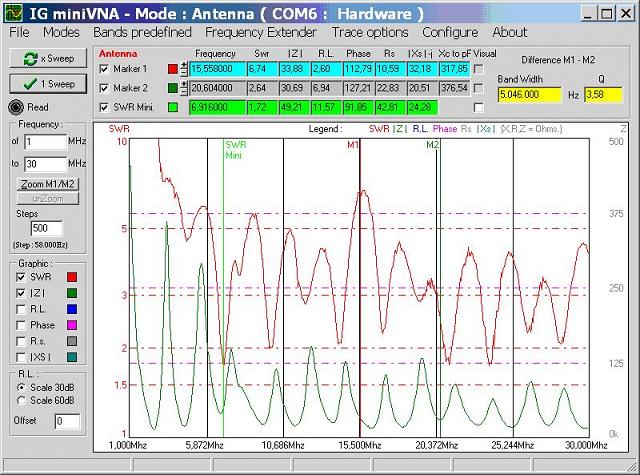Open the Frequency Extender menu

point(260,32)
